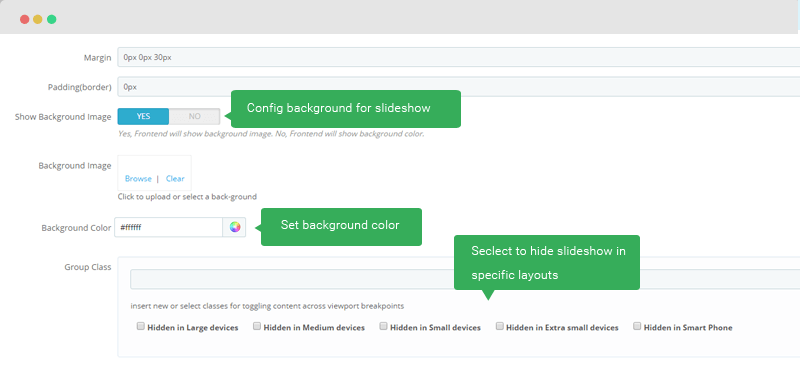The image size is (800, 380).
Task: Focus the Margin input field
Action: [459, 57]
